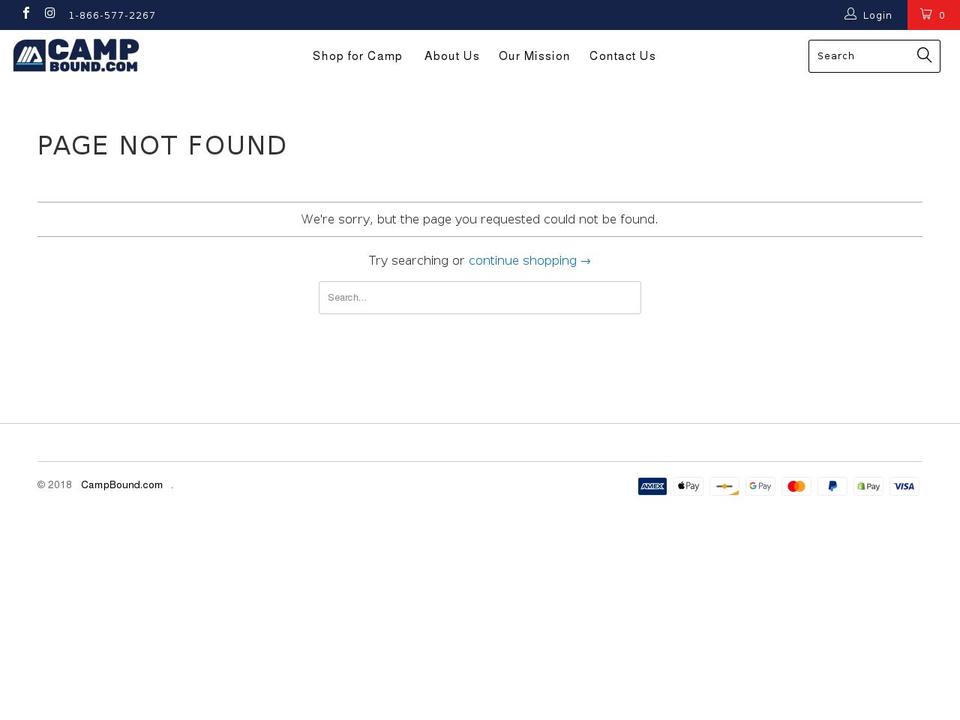
Task: Navigate to Our Mission
Action: pyautogui.click(x=534, y=56)
